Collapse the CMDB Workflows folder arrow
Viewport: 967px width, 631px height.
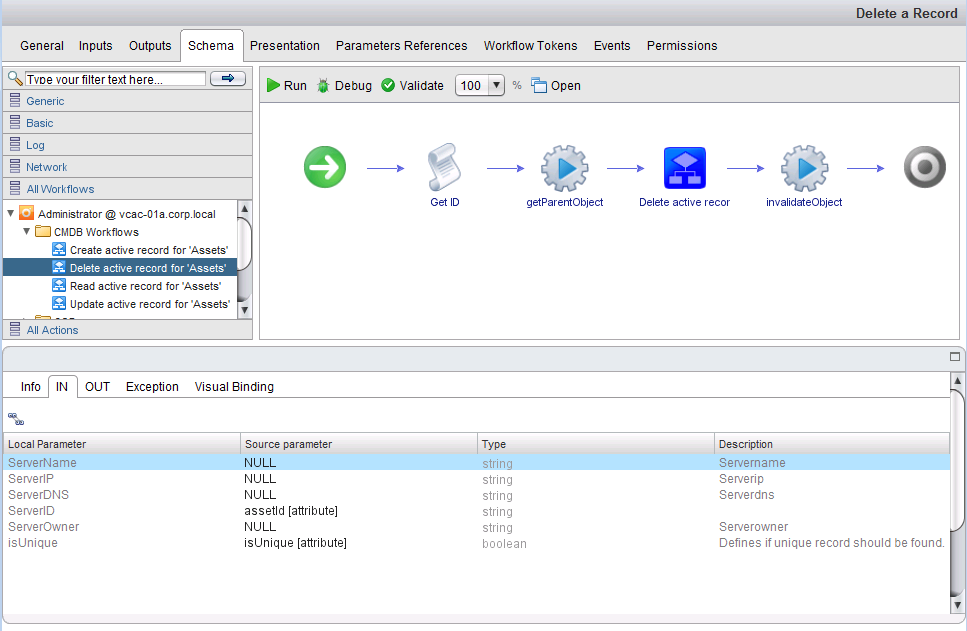(x=27, y=232)
